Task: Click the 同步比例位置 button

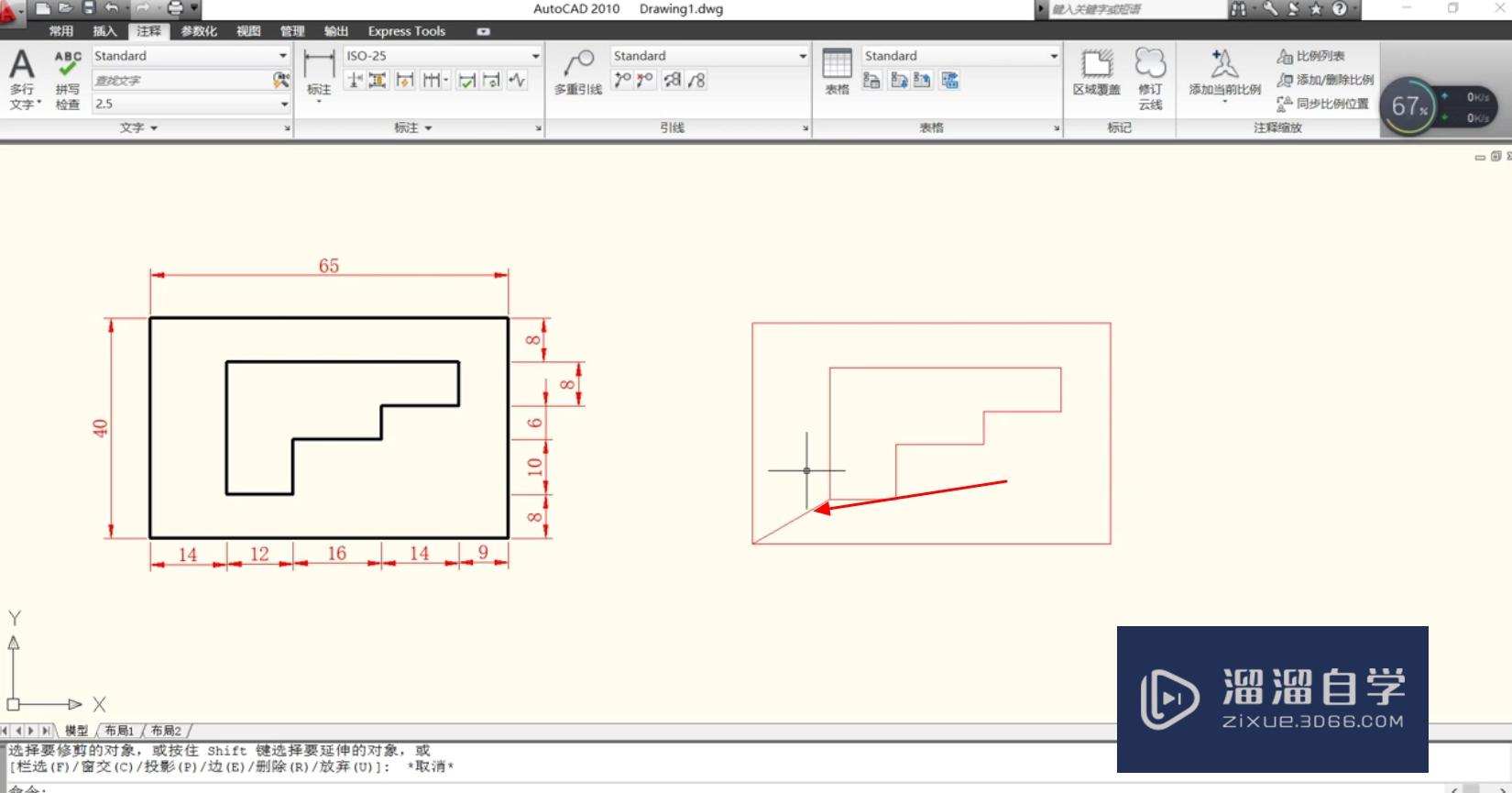Action: (1323, 104)
